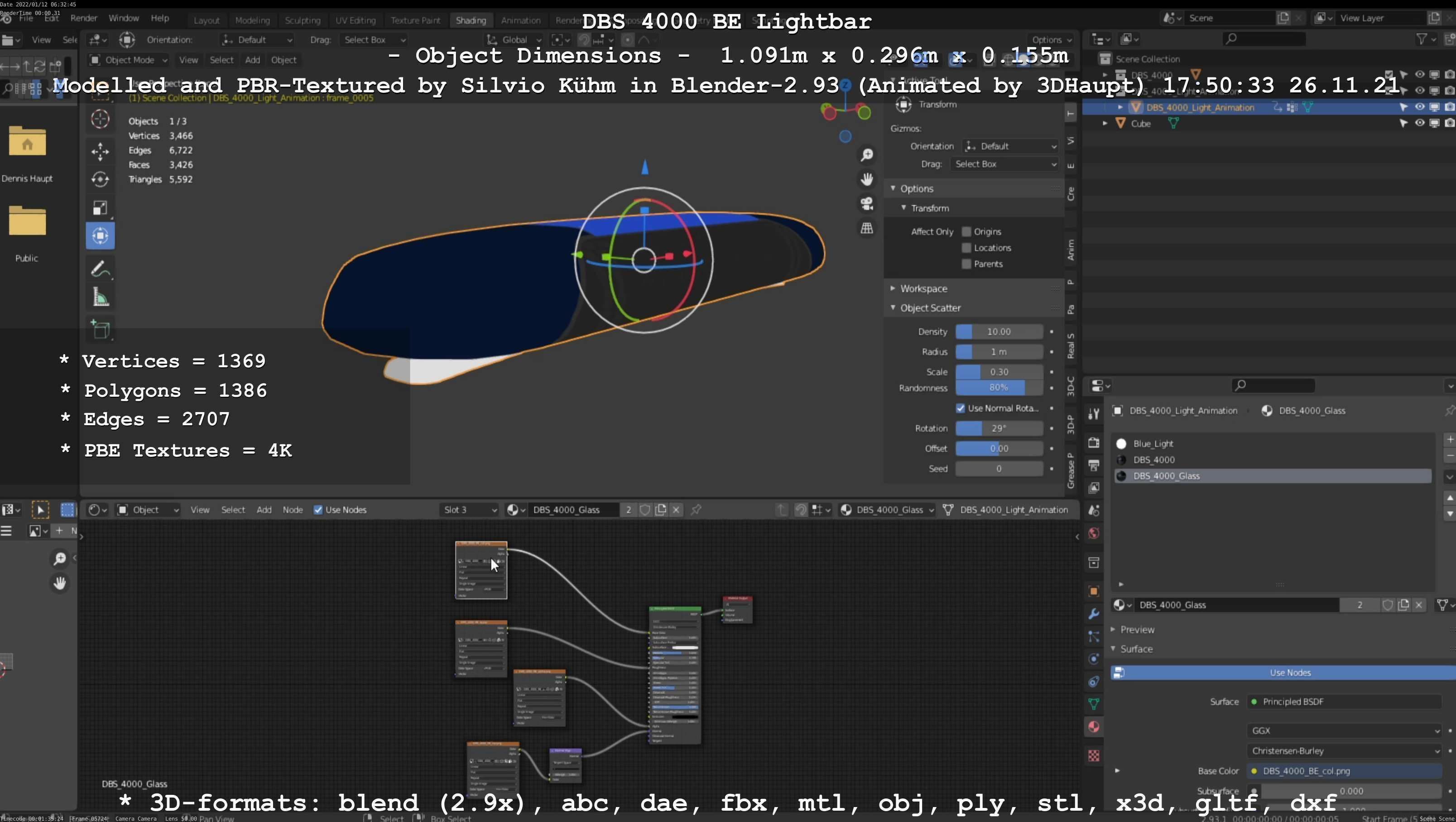Click the viewport zoom magnifier icon
The width and height of the screenshot is (1456, 822).
(x=866, y=155)
